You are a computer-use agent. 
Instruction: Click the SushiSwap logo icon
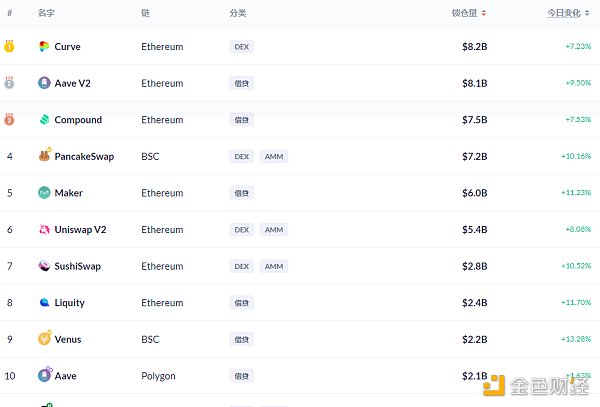(44, 266)
